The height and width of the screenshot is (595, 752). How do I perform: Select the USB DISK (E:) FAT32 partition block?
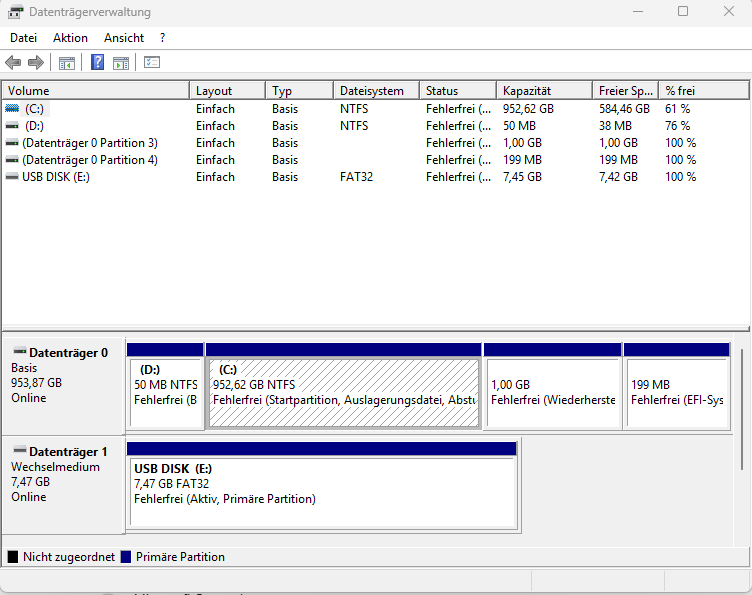322,485
